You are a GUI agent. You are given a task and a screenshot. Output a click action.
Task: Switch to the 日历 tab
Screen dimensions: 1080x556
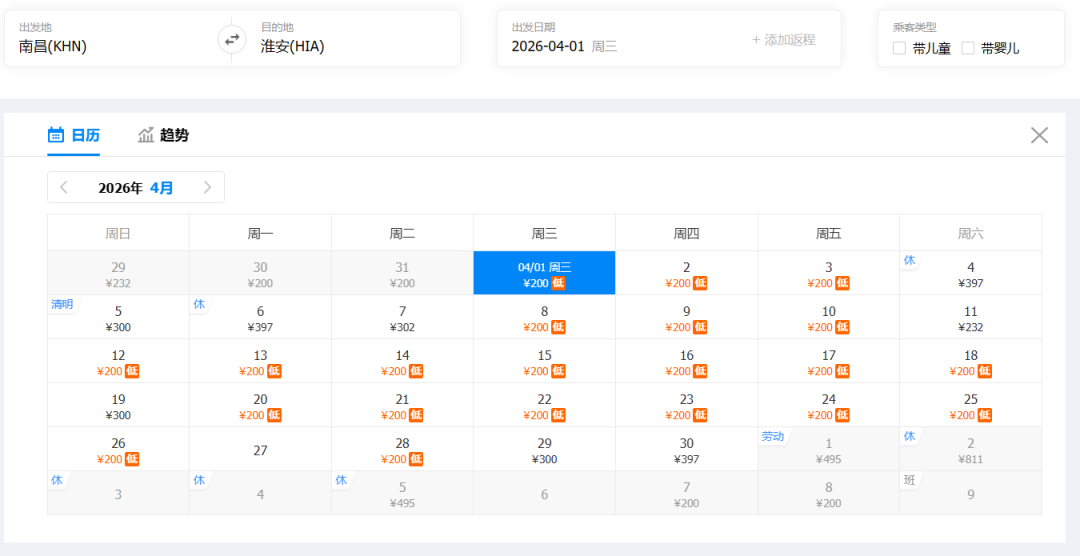click(x=85, y=135)
